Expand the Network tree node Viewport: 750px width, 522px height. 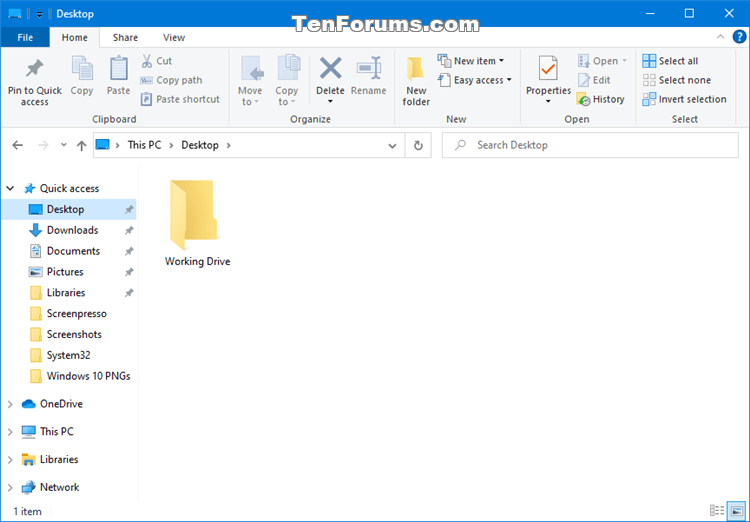click(x=10, y=488)
